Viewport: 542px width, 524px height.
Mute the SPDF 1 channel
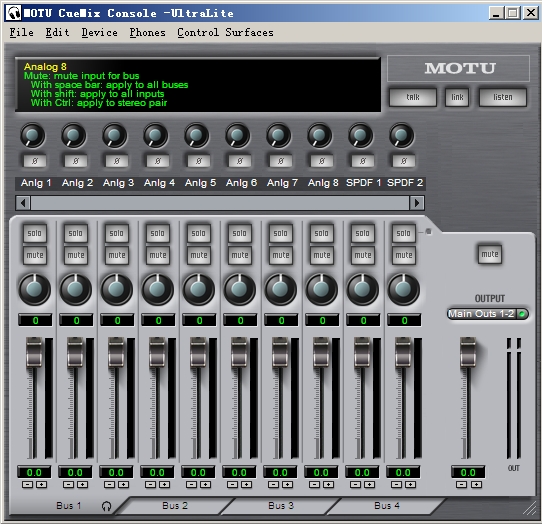pos(363,255)
